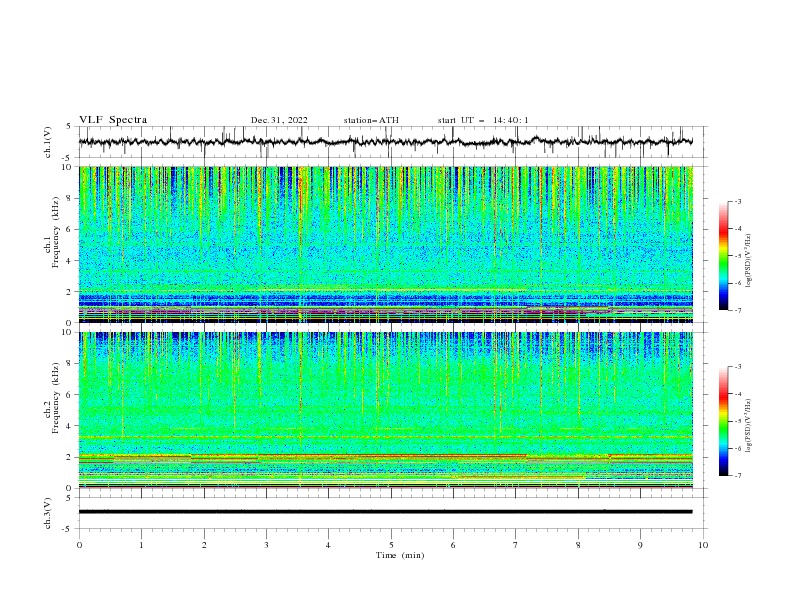Click the '-3' label on ch.1 color bar
Viewport: 792px width, 612px height.
click(x=737, y=201)
